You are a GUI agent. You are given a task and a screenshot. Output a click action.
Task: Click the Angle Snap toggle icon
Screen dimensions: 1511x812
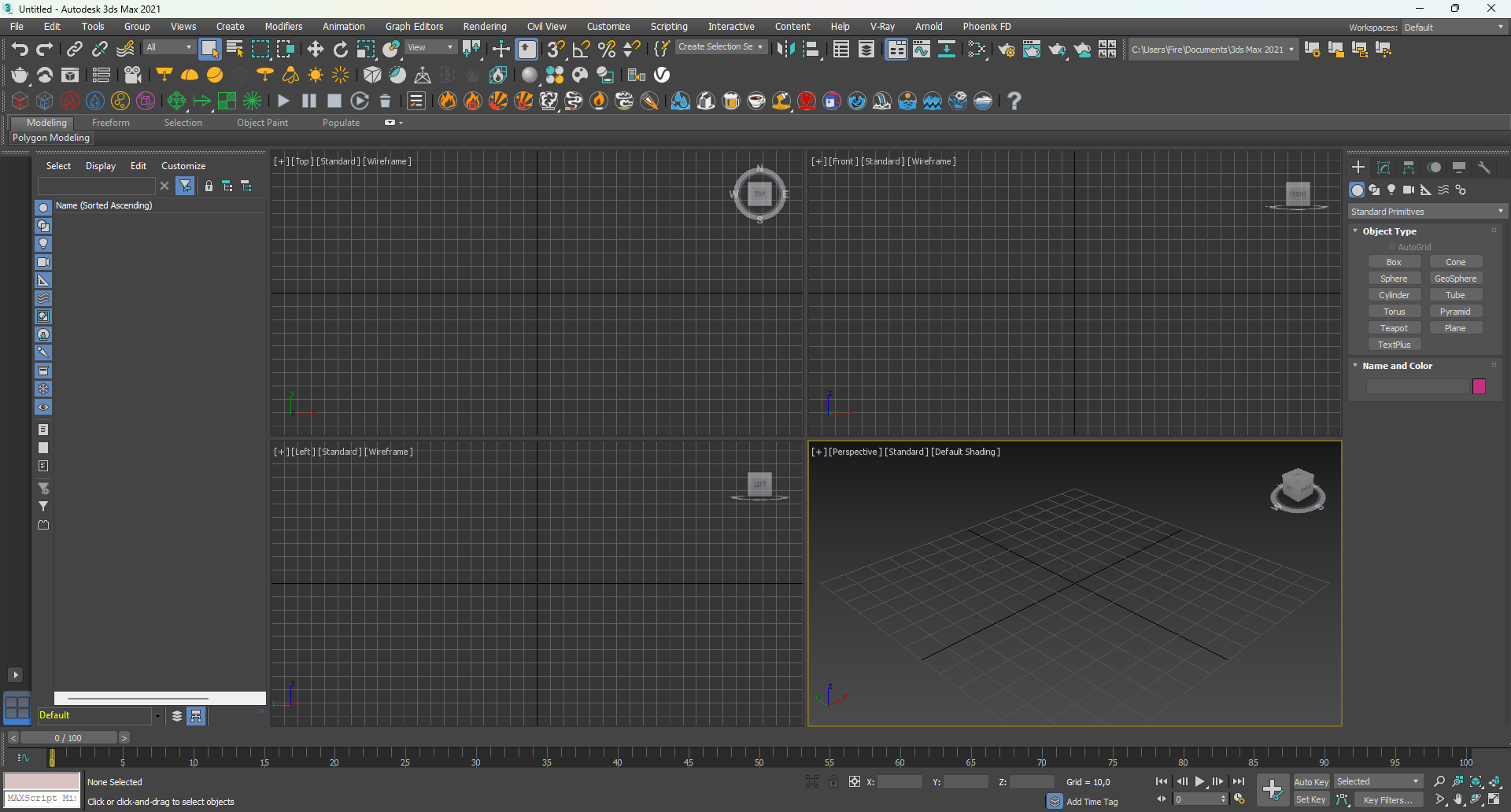581,50
